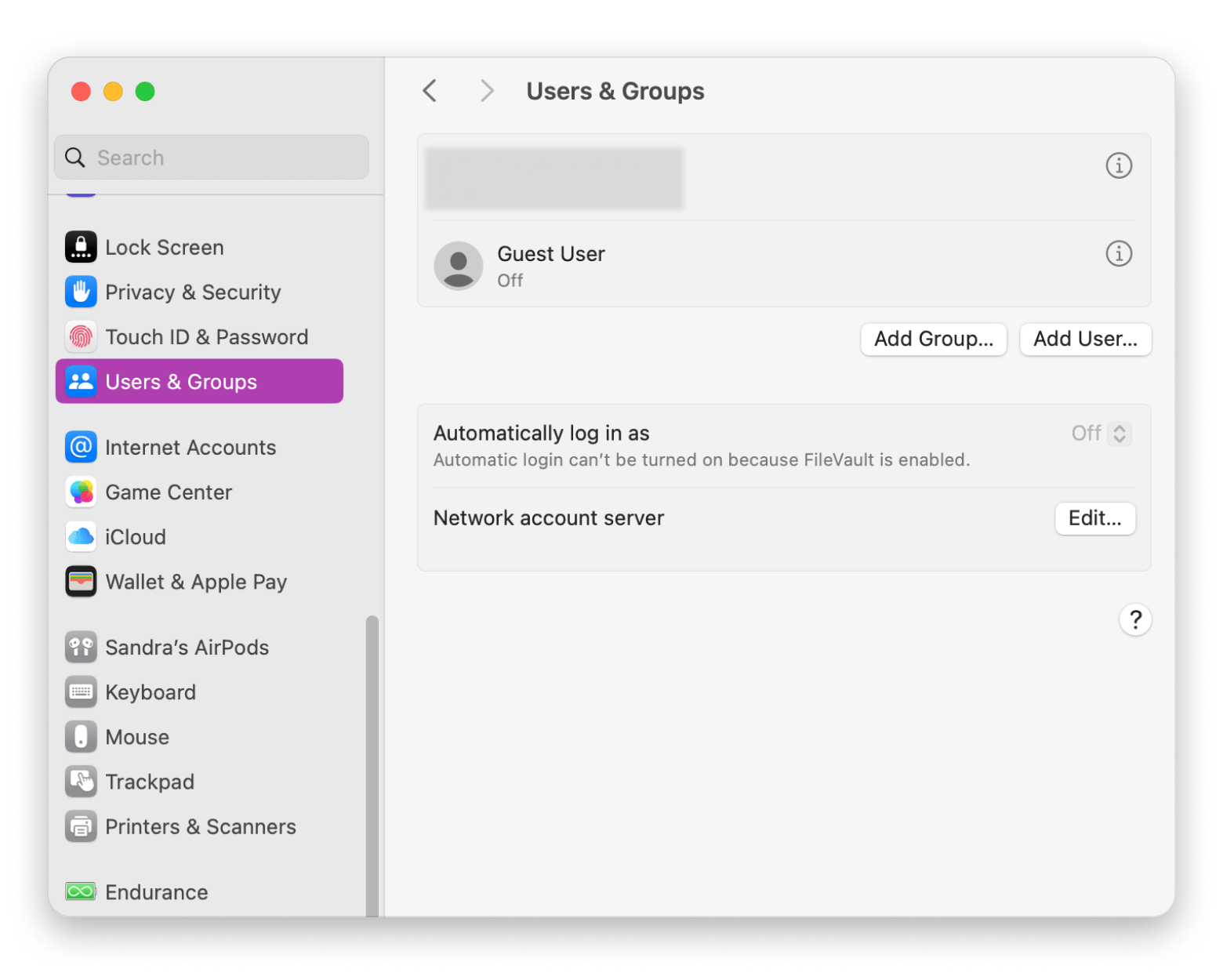Click the Mouse sidebar icon
1223x980 pixels.
click(x=81, y=736)
